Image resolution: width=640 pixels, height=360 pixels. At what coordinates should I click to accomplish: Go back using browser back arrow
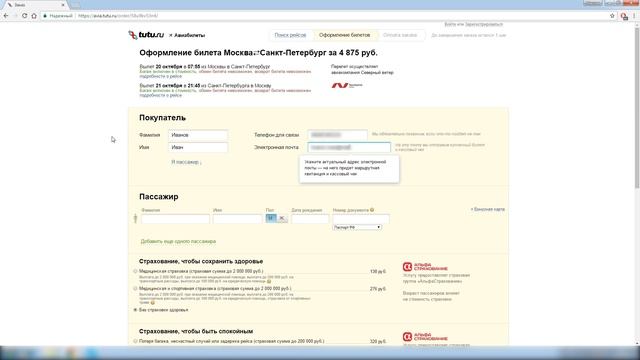pos(6,16)
